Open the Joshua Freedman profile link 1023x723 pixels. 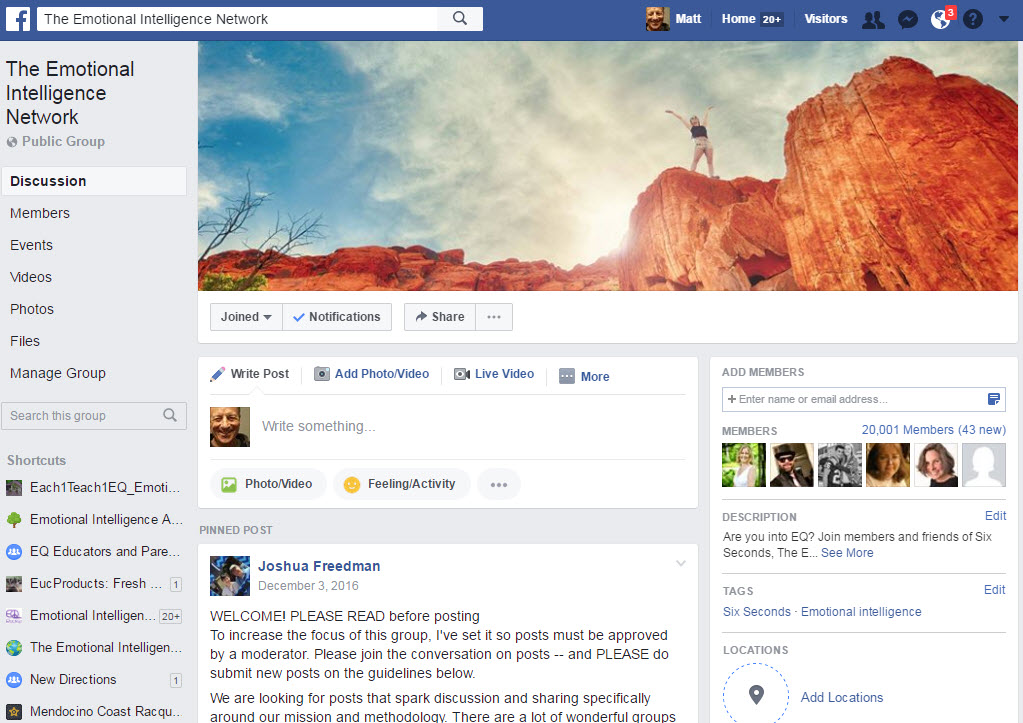tap(319, 566)
